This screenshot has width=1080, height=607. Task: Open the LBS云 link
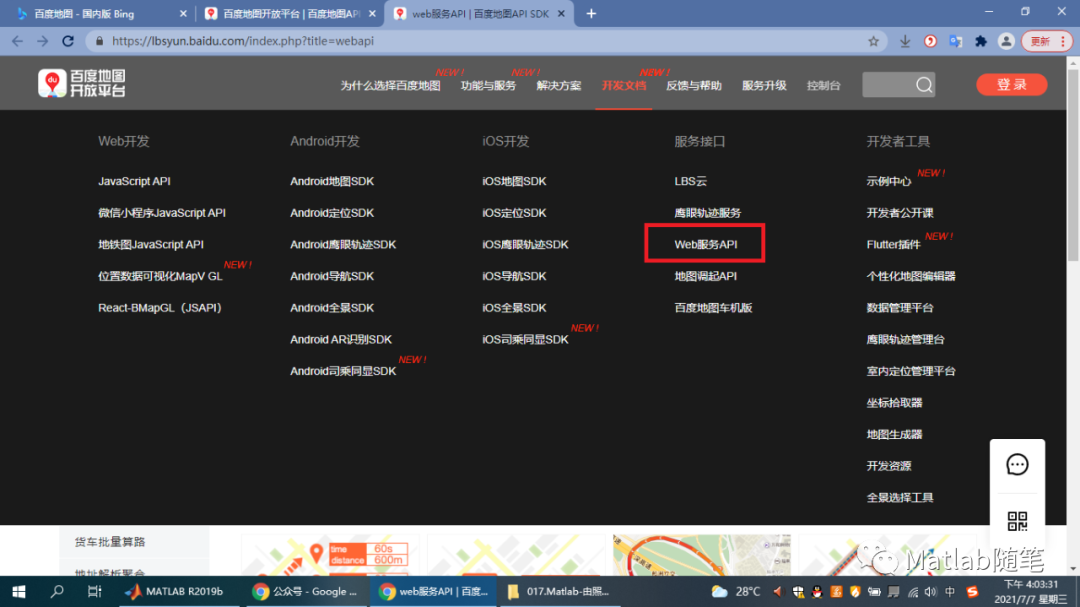691,181
